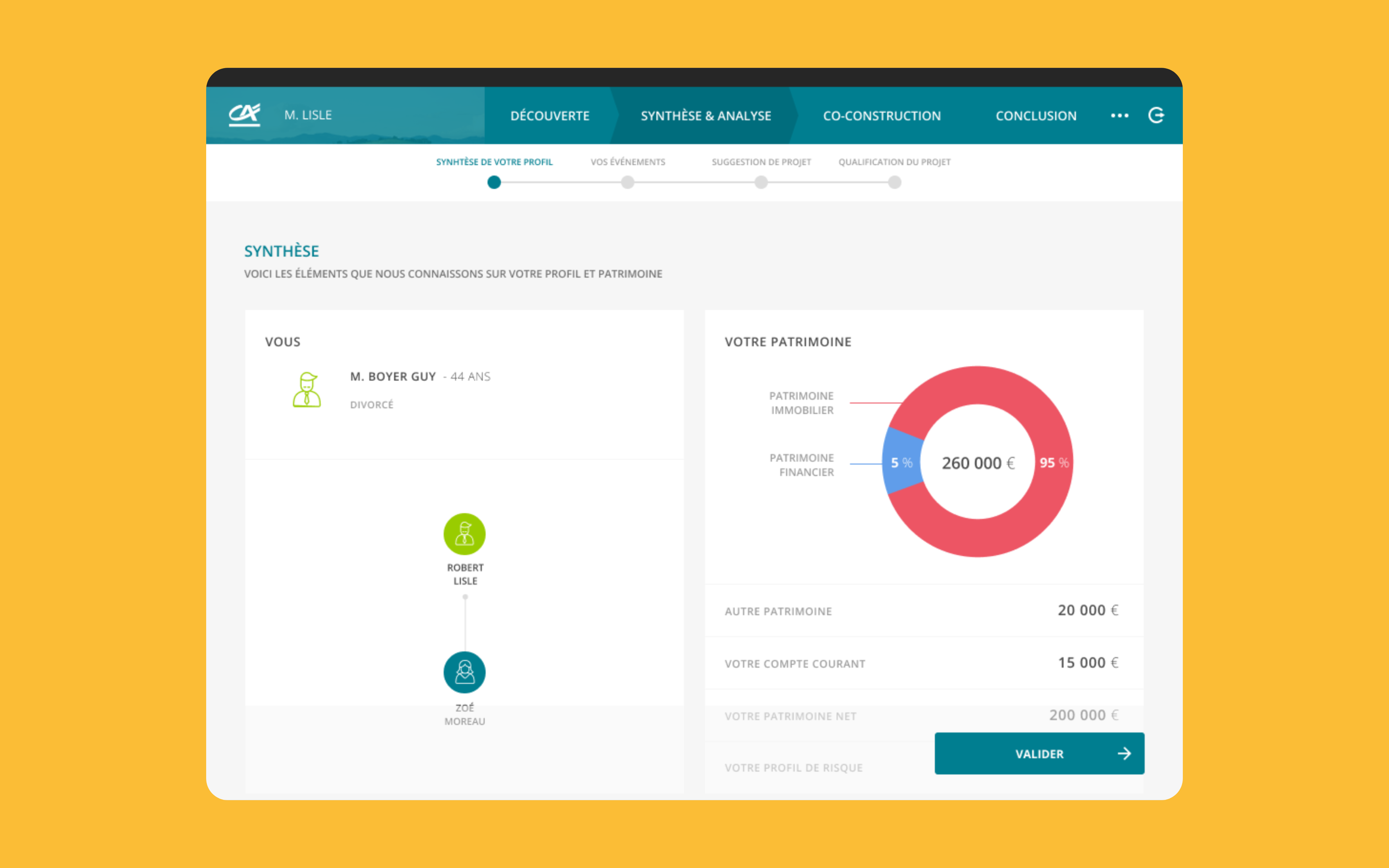
Task: Open the Découverte tab
Action: [x=549, y=115]
